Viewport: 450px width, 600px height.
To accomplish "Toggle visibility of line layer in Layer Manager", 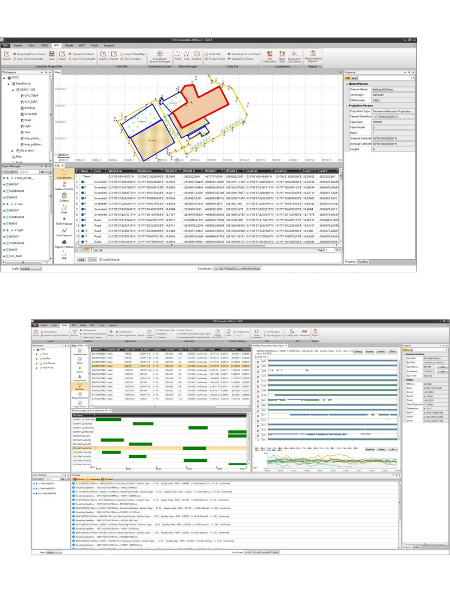I will pos(4,204).
